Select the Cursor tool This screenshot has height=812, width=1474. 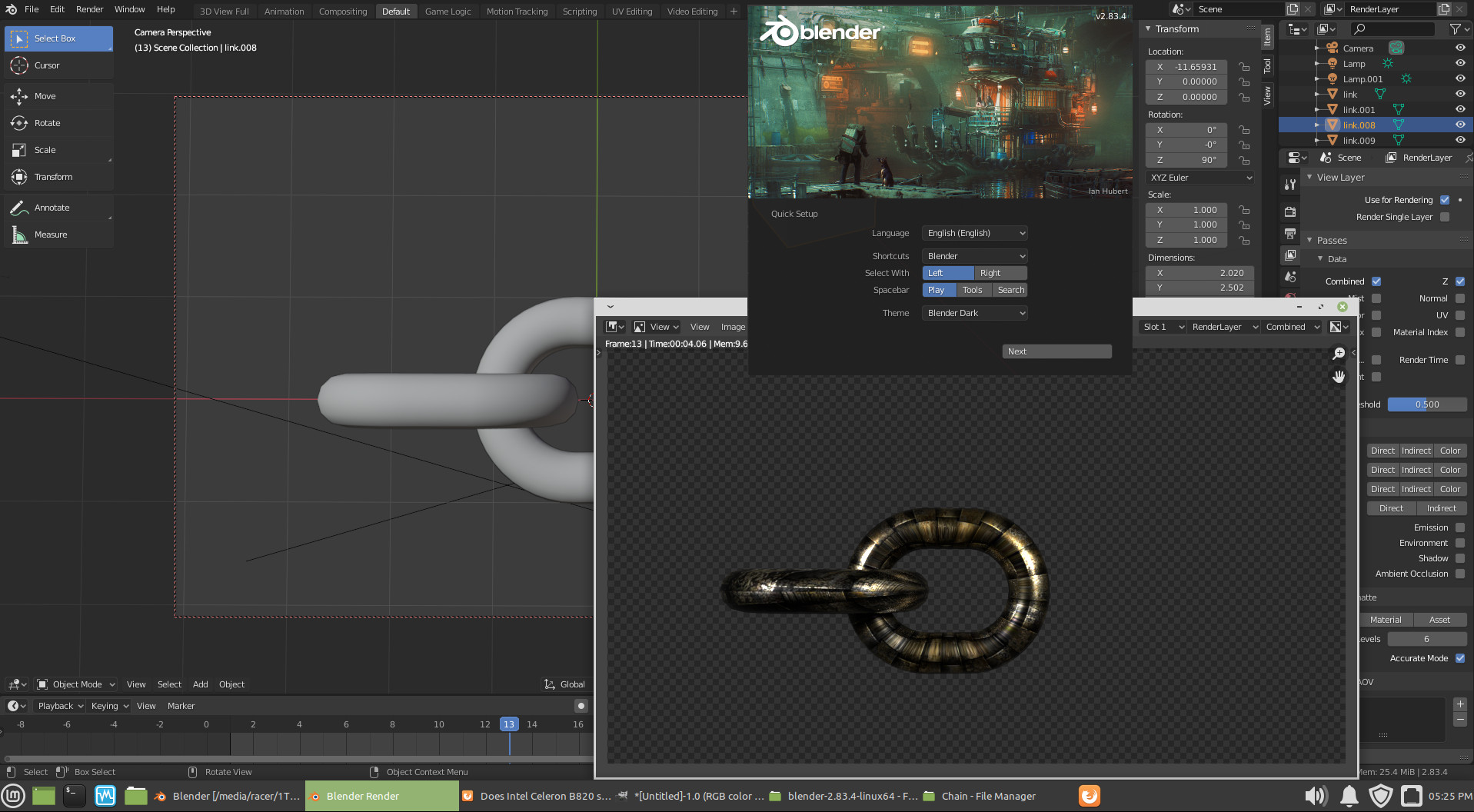pos(58,65)
